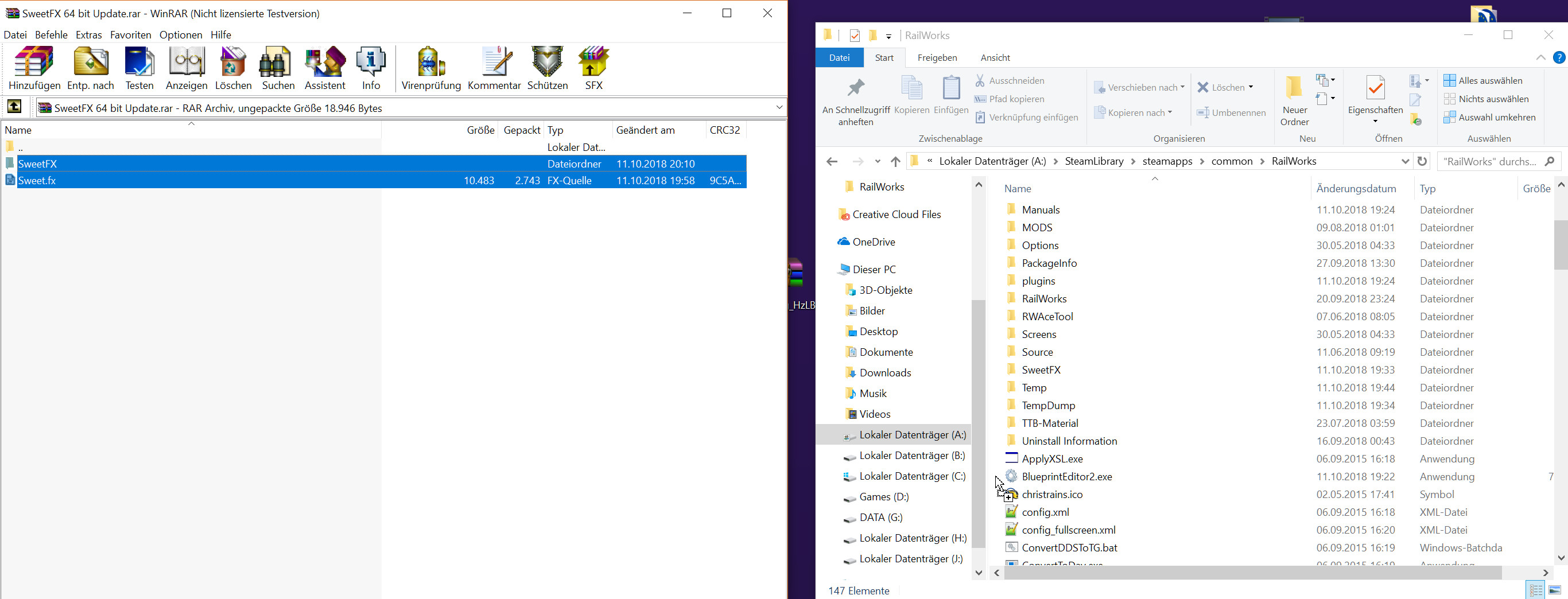
Task: Open Eigenschaften of the selection
Action: [1375, 95]
